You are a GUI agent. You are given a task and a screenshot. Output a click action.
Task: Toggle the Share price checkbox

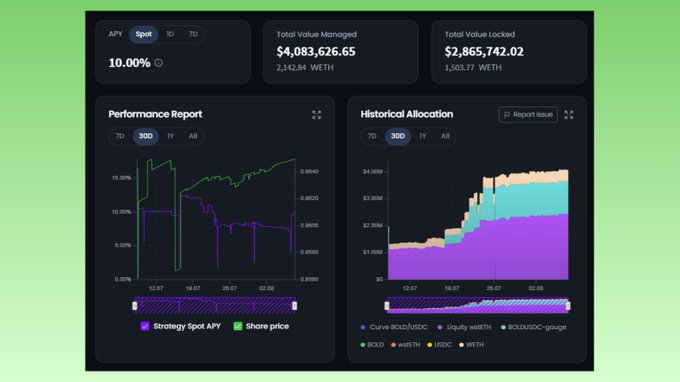[x=238, y=326]
